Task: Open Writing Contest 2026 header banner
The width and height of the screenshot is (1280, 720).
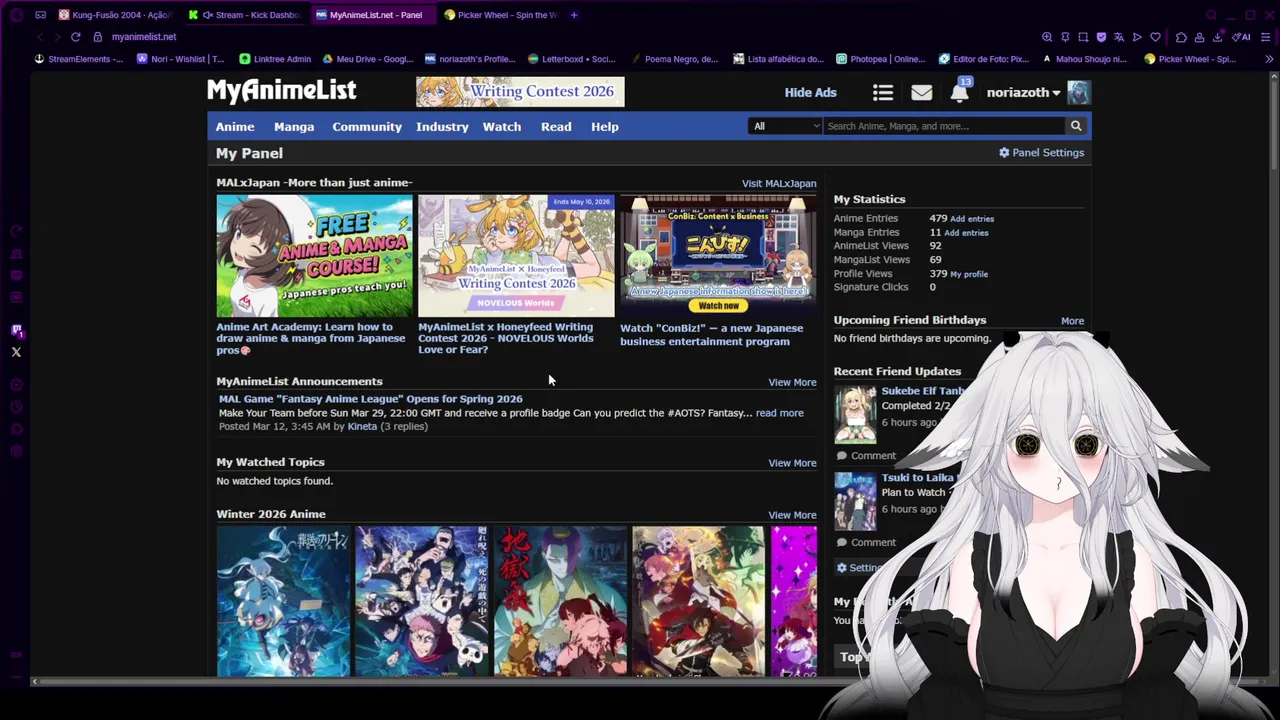Action: point(520,91)
